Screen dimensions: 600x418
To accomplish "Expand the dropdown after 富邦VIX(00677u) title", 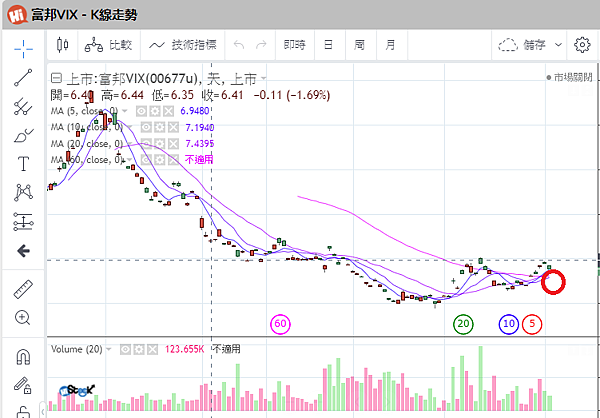I will [x=263, y=79].
